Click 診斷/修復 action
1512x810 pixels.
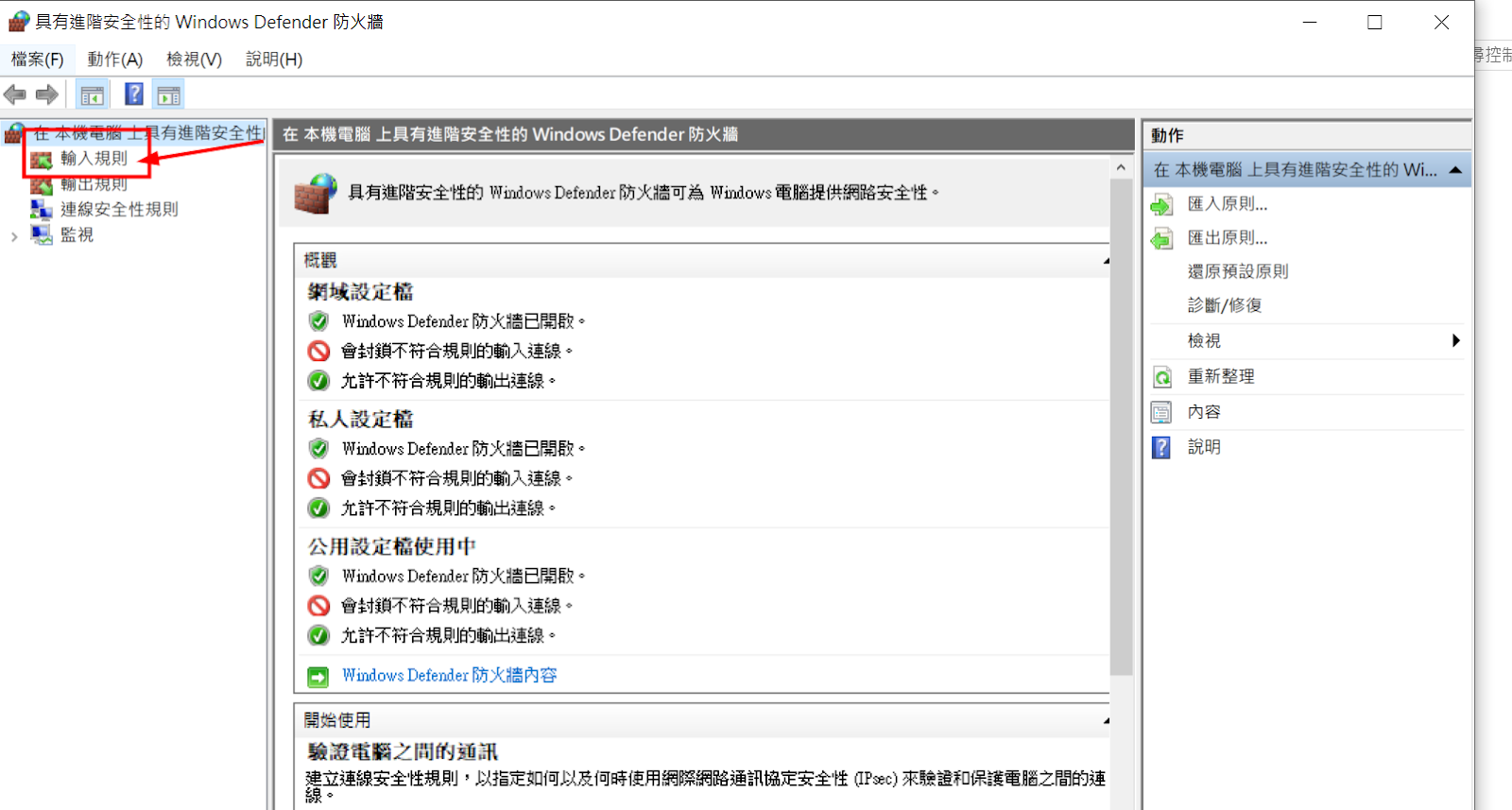coord(1225,305)
